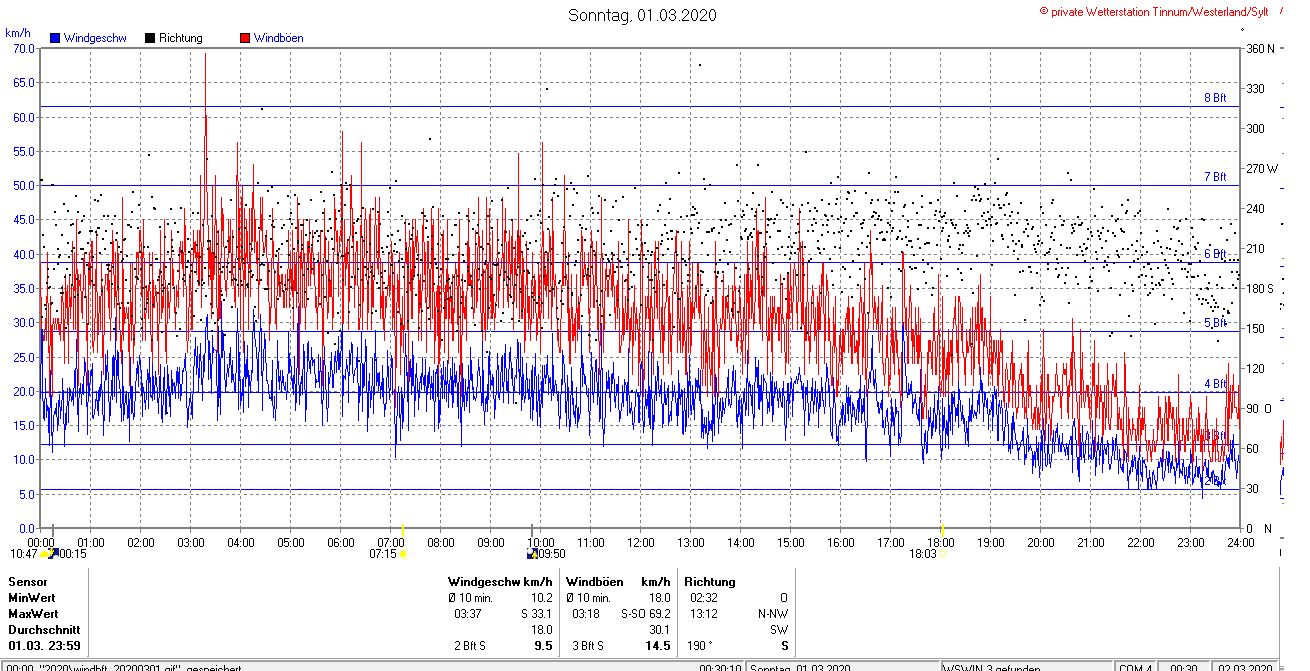Click the status bar saved-file message
Viewport: 1310px width, 671px height.
click(123, 668)
